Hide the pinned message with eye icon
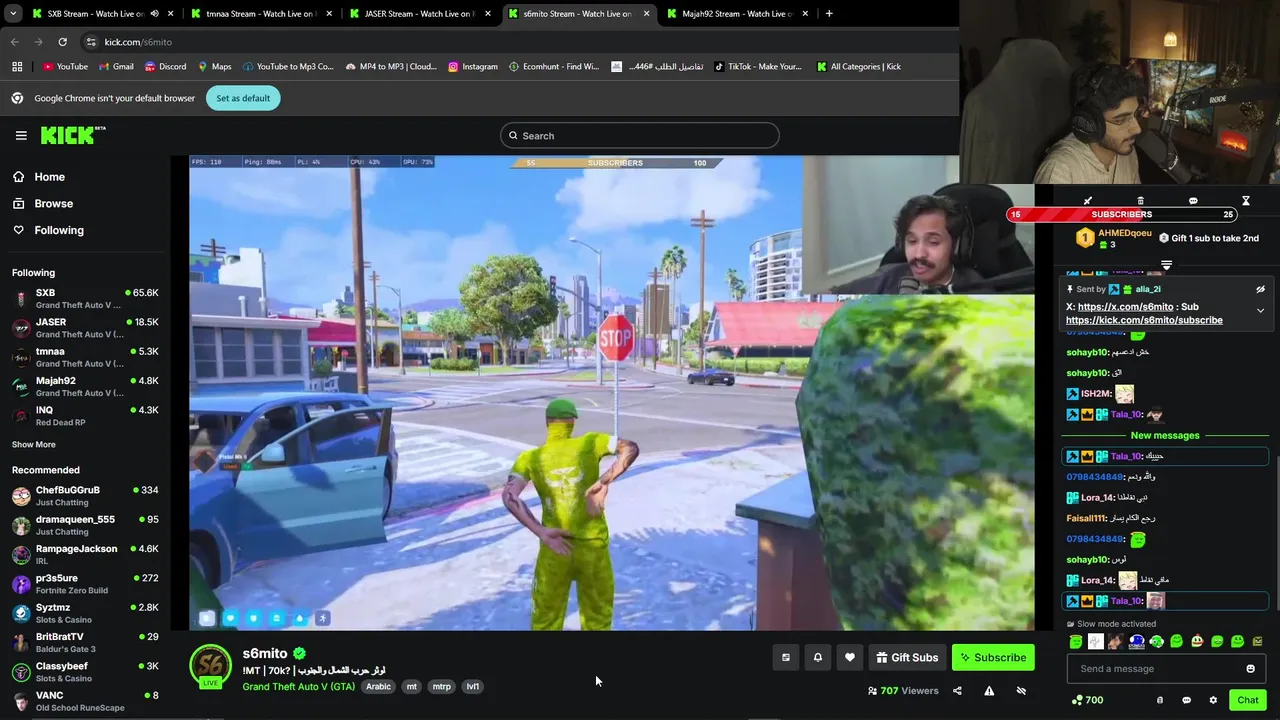Viewport: 1280px width, 720px height. point(1260,289)
